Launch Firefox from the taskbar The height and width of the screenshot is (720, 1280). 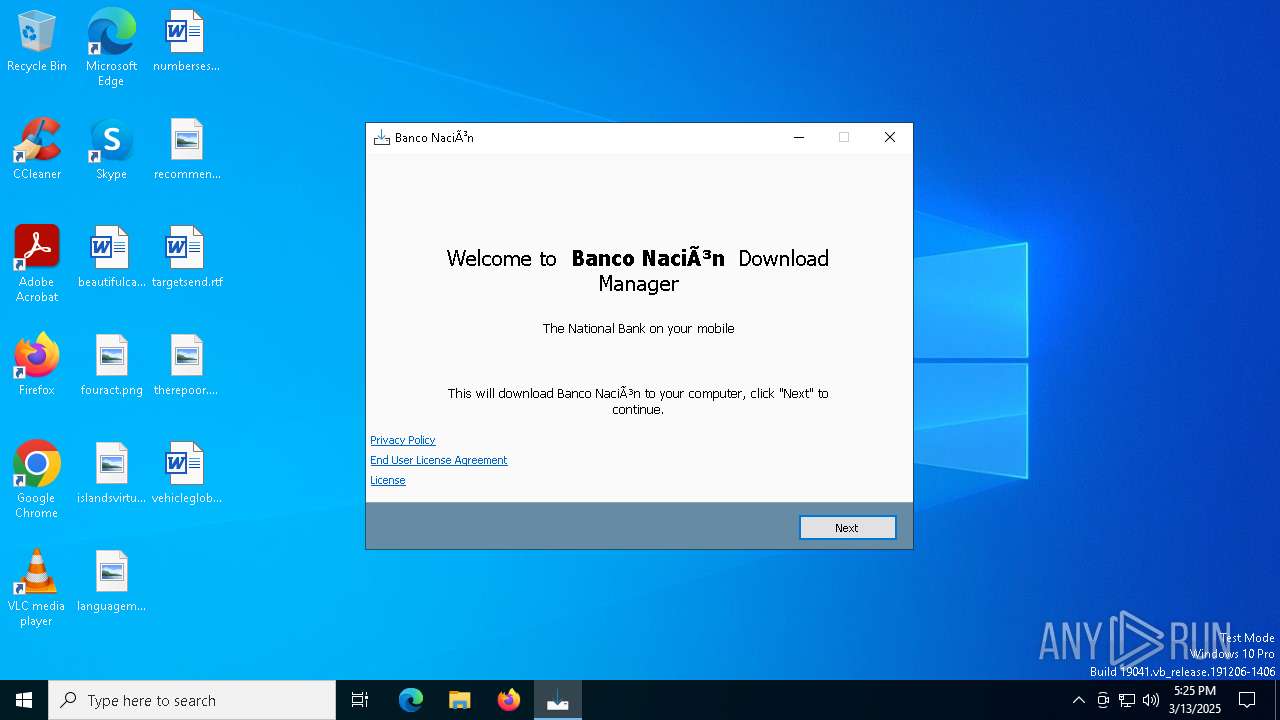509,700
